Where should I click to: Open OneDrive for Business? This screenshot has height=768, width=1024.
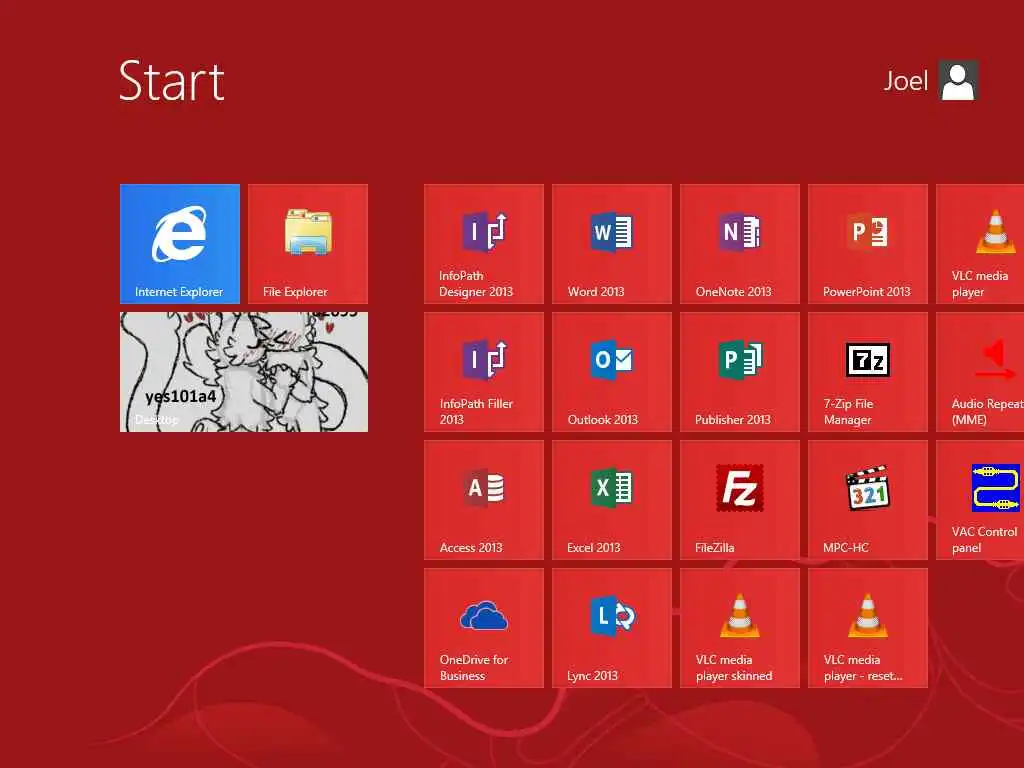click(483, 628)
